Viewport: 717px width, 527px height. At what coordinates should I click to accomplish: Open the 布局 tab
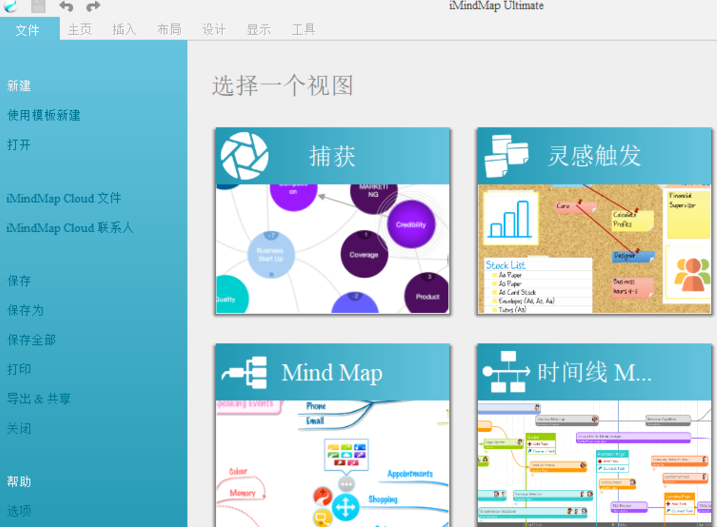pyautogui.click(x=169, y=30)
